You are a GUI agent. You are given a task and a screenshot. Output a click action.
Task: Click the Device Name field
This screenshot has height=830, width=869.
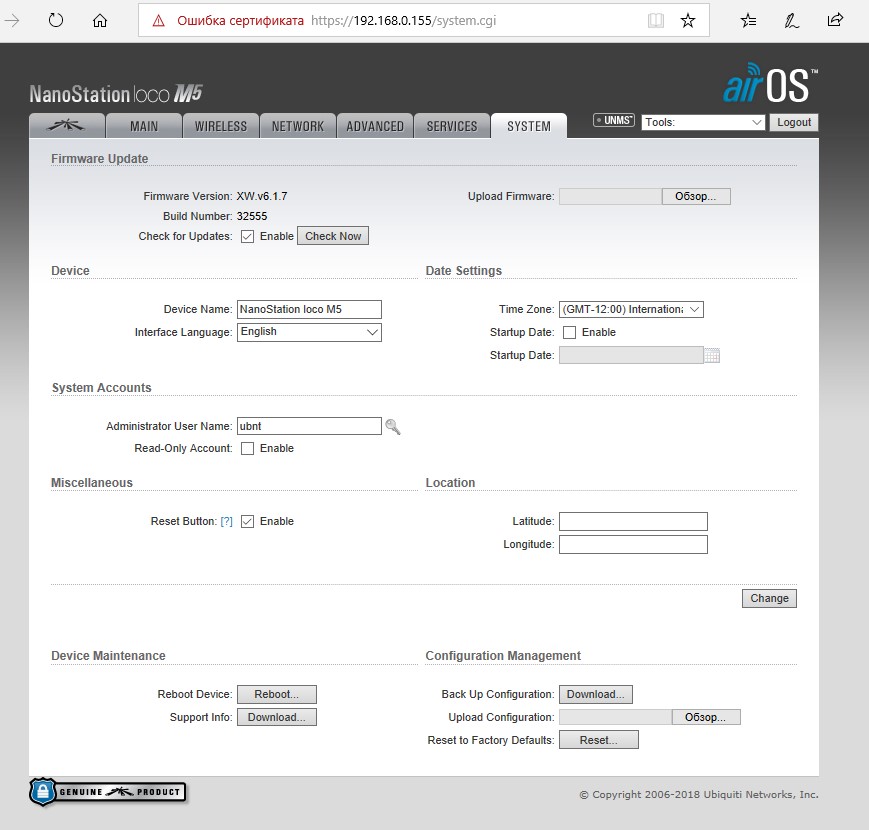coord(309,309)
